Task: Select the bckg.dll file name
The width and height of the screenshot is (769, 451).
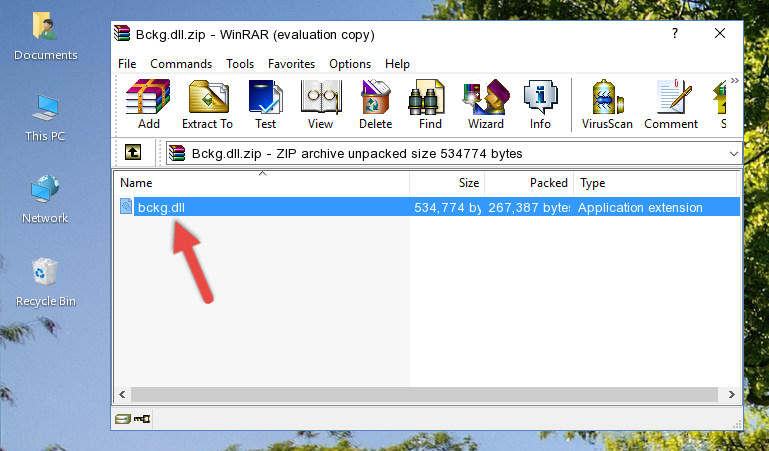Action: coord(161,207)
